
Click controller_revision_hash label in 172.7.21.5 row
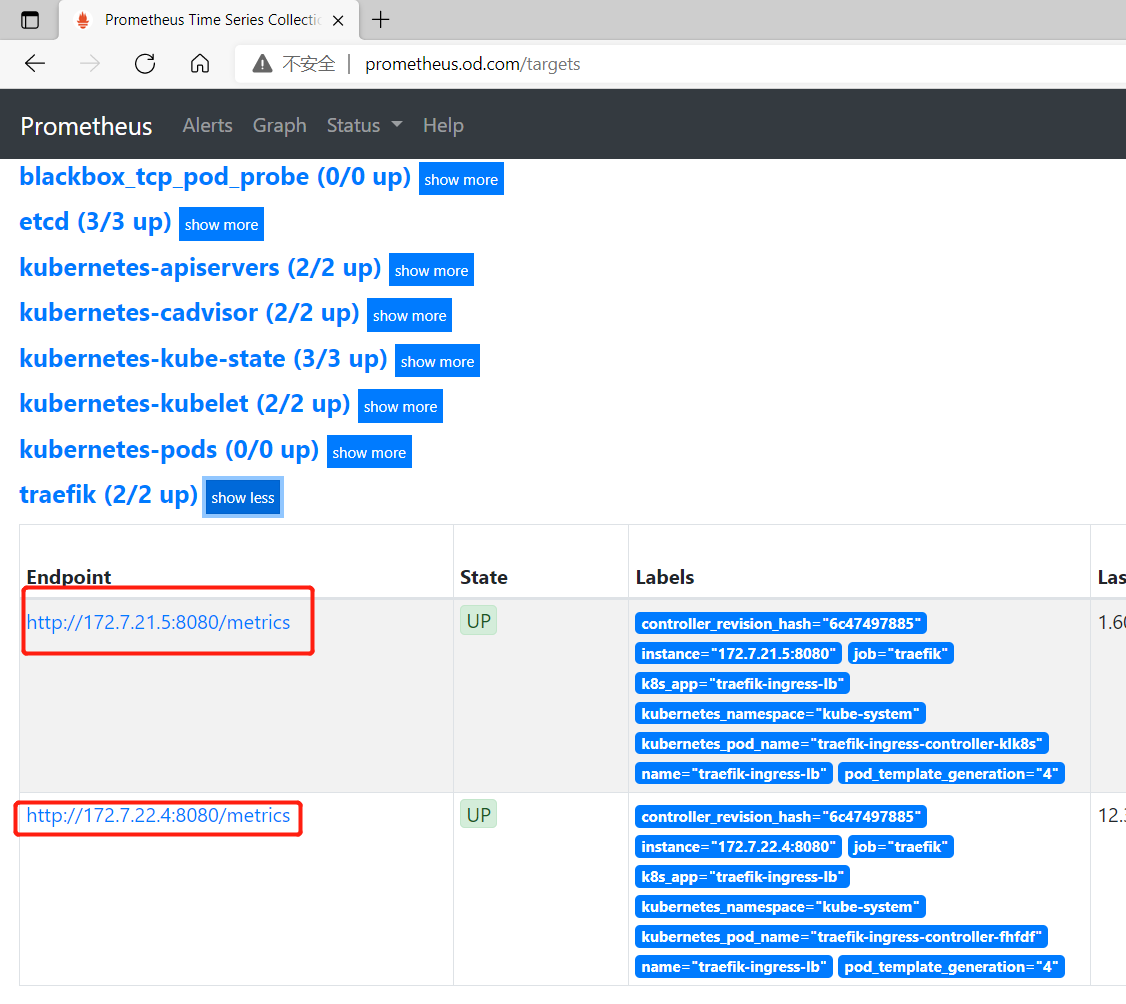[781, 623]
